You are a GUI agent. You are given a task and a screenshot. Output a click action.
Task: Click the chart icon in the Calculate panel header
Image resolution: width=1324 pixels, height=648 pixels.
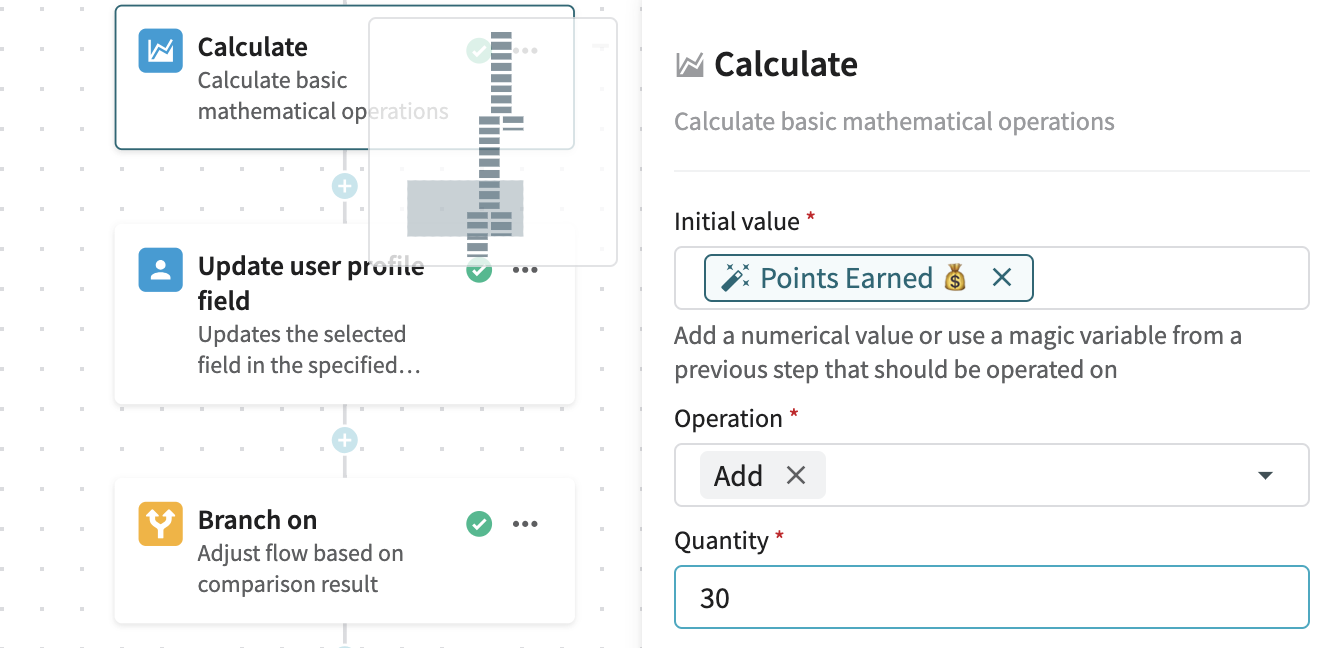(x=689, y=66)
